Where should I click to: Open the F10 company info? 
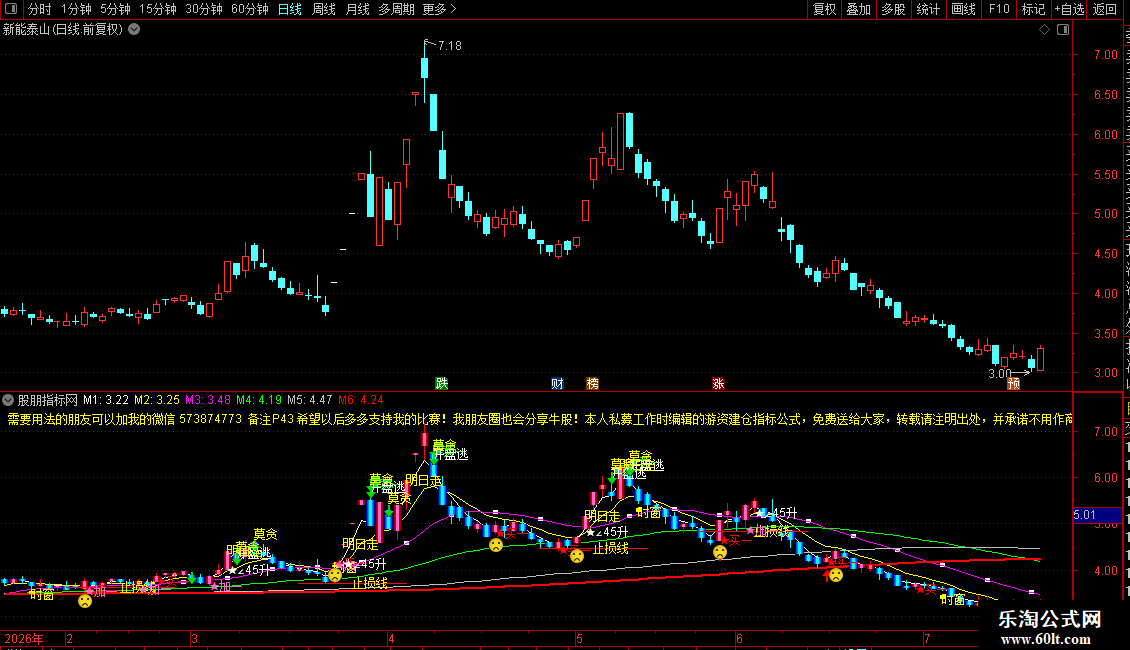(x=998, y=9)
